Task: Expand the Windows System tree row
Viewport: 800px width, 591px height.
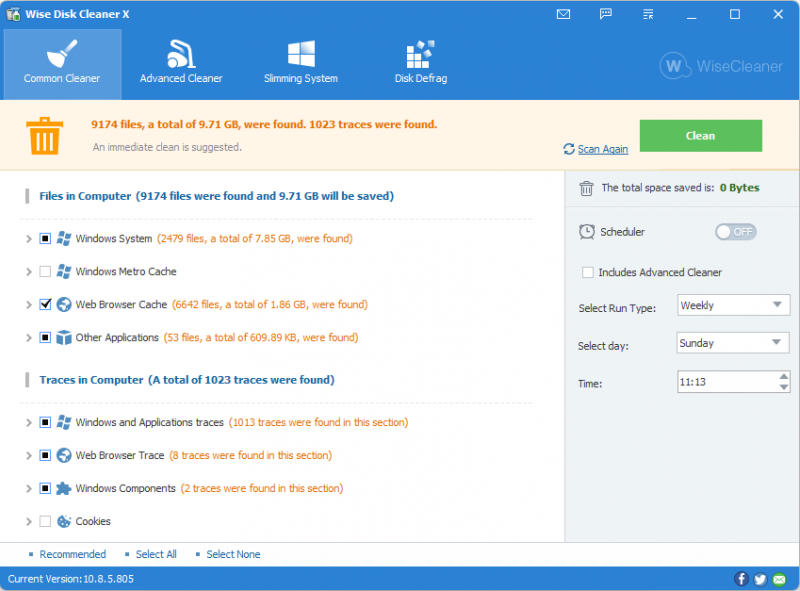Action: (29, 239)
